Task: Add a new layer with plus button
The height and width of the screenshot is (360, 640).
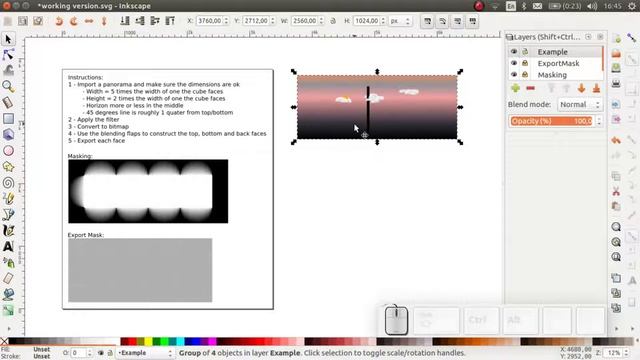Action: pyautogui.click(x=515, y=88)
